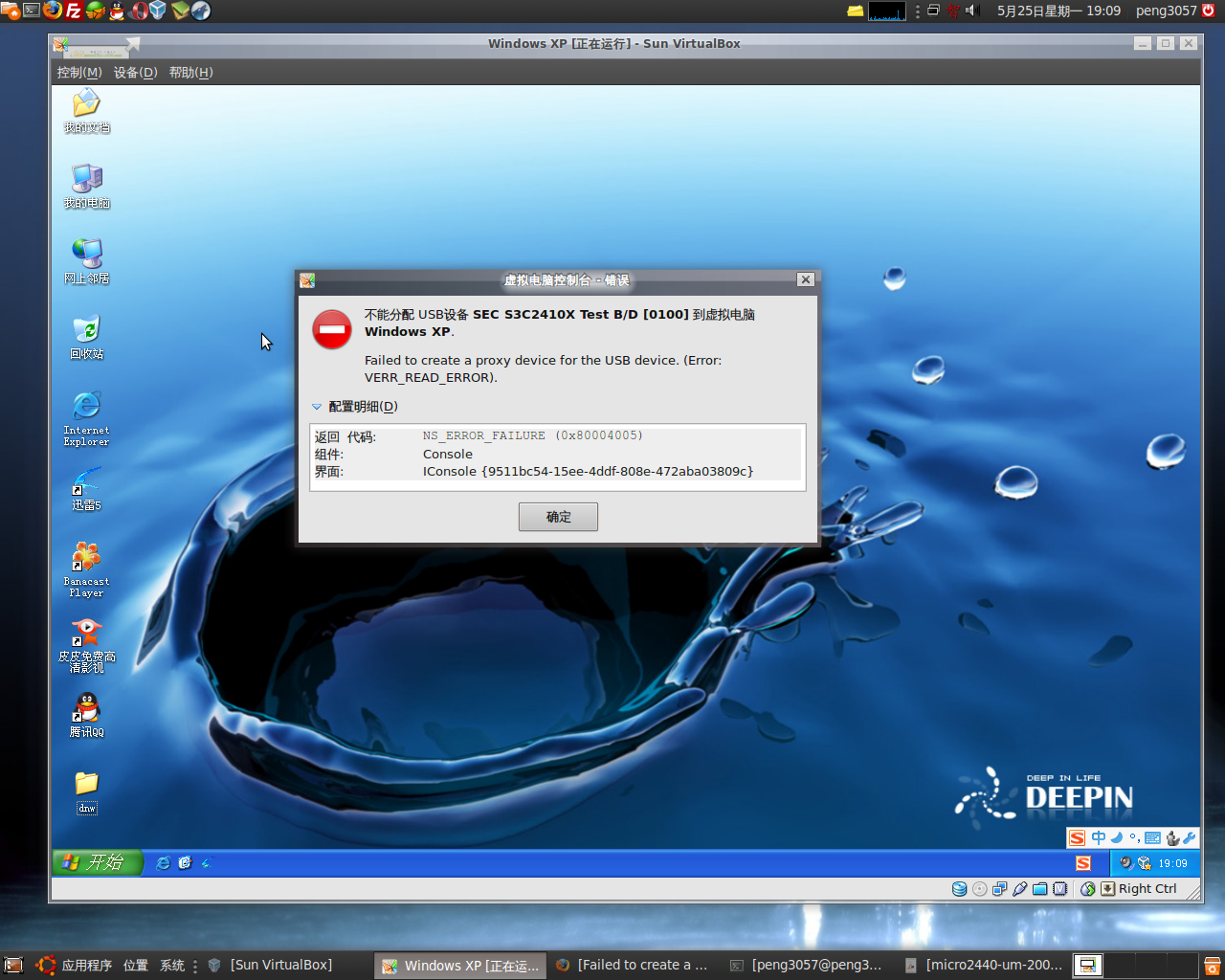Image resolution: width=1225 pixels, height=980 pixels.
Task: Toggle half/full width moon icon on Sogou toolbar
Action: point(1117,837)
